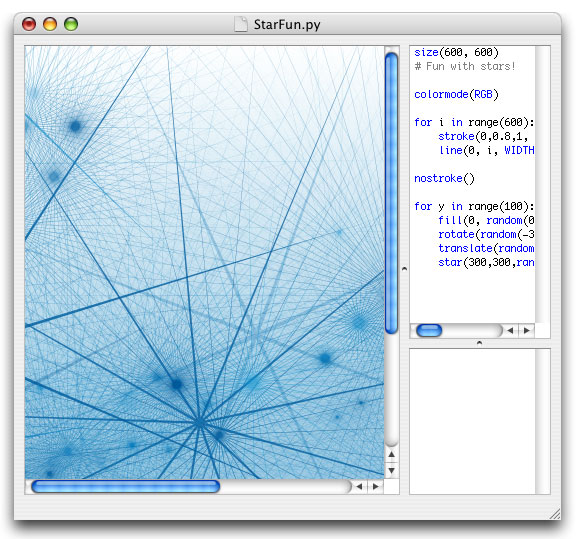The height and width of the screenshot is (539, 579).
Task: Click canvas horizontal scrollbar right arrow
Action: pos(376,487)
